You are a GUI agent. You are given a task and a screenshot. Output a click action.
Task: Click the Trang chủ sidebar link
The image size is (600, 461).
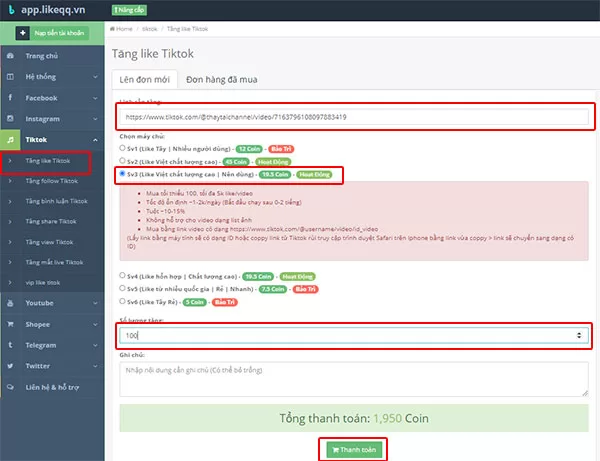tap(42, 56)
